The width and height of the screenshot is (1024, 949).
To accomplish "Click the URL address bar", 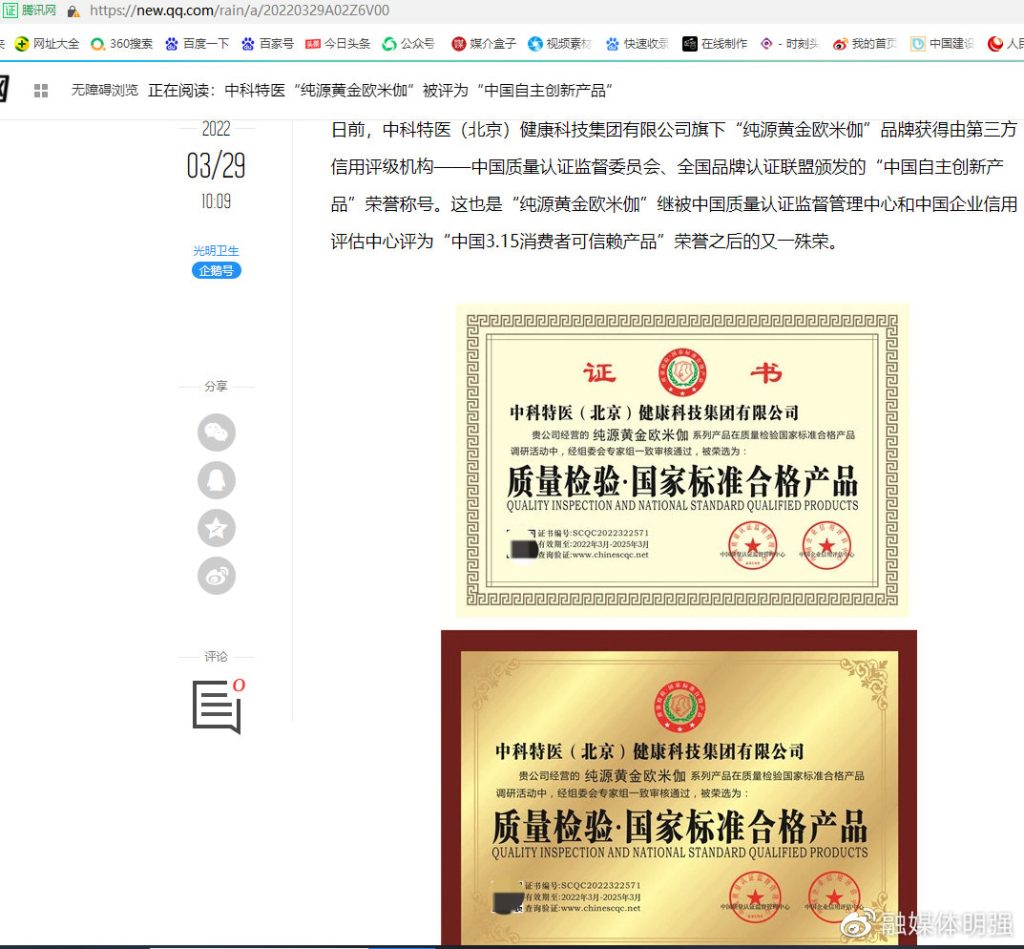I will coord(239,10).
